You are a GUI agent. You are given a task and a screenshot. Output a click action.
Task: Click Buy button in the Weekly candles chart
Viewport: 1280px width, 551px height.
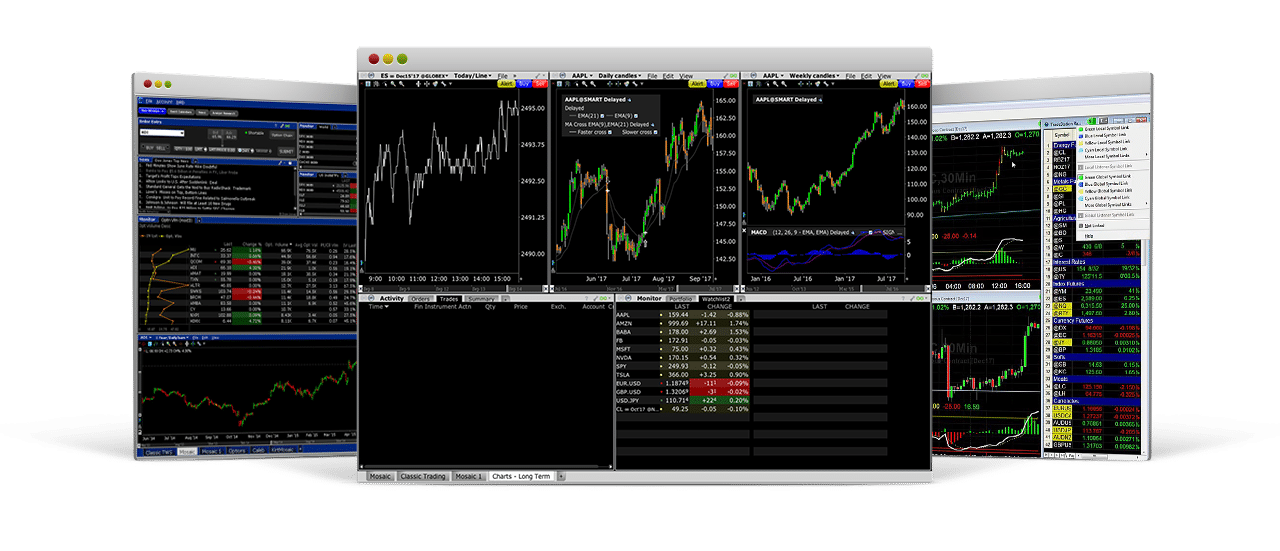(906, 84)
